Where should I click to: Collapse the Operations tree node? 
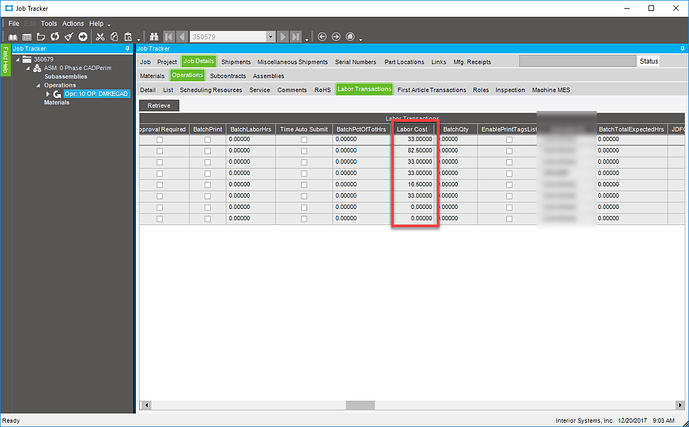pos(38,85)
